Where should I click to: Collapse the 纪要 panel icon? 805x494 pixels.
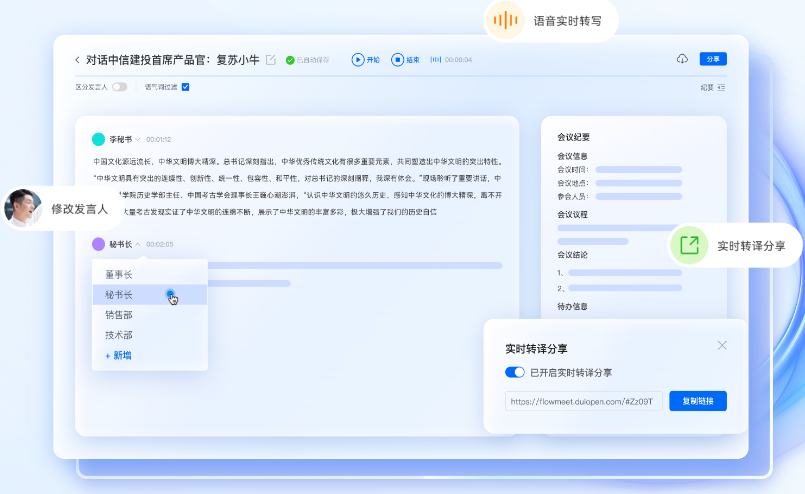click(x=721, y=88)
